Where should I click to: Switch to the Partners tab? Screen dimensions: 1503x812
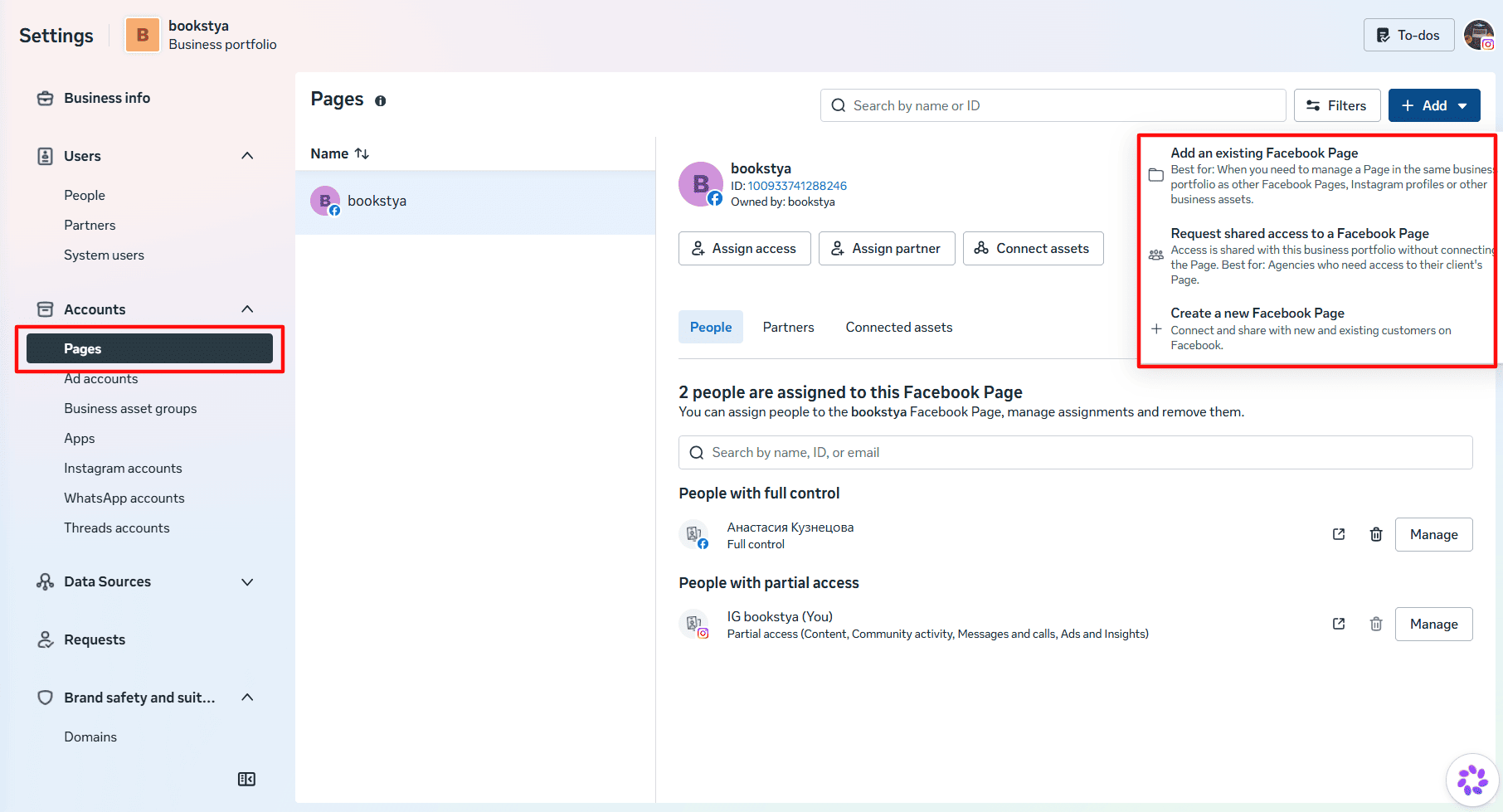[x=788, y=327]
